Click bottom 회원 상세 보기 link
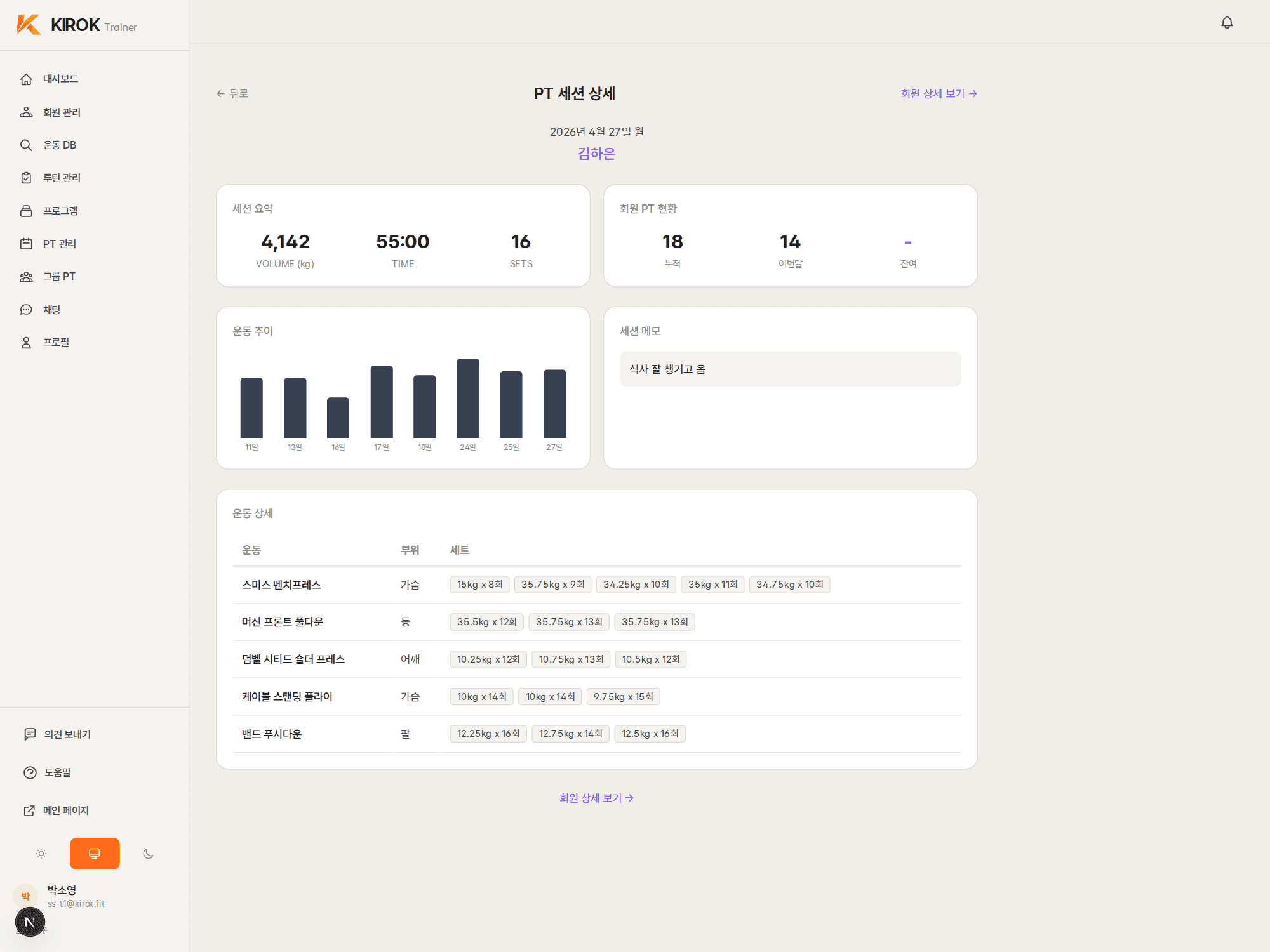Screen dimensions: 1270x952 click(596, 798)
